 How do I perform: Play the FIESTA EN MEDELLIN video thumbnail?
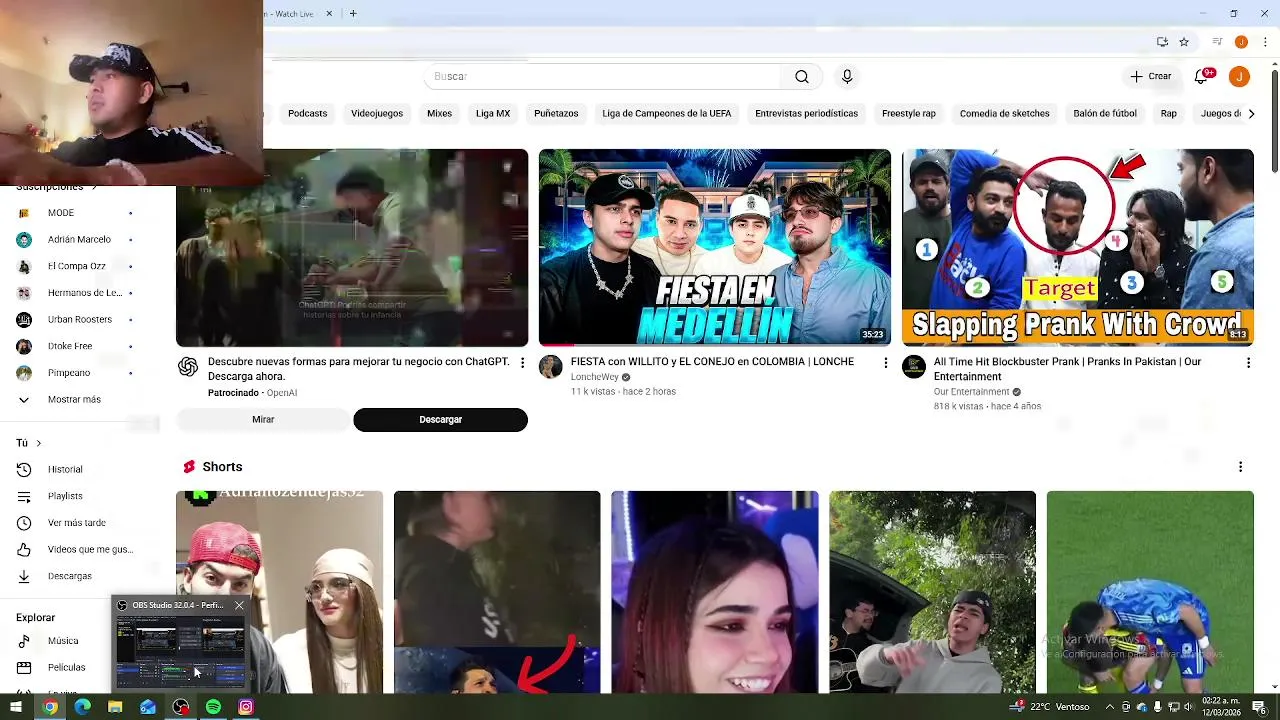coord(715,247)
